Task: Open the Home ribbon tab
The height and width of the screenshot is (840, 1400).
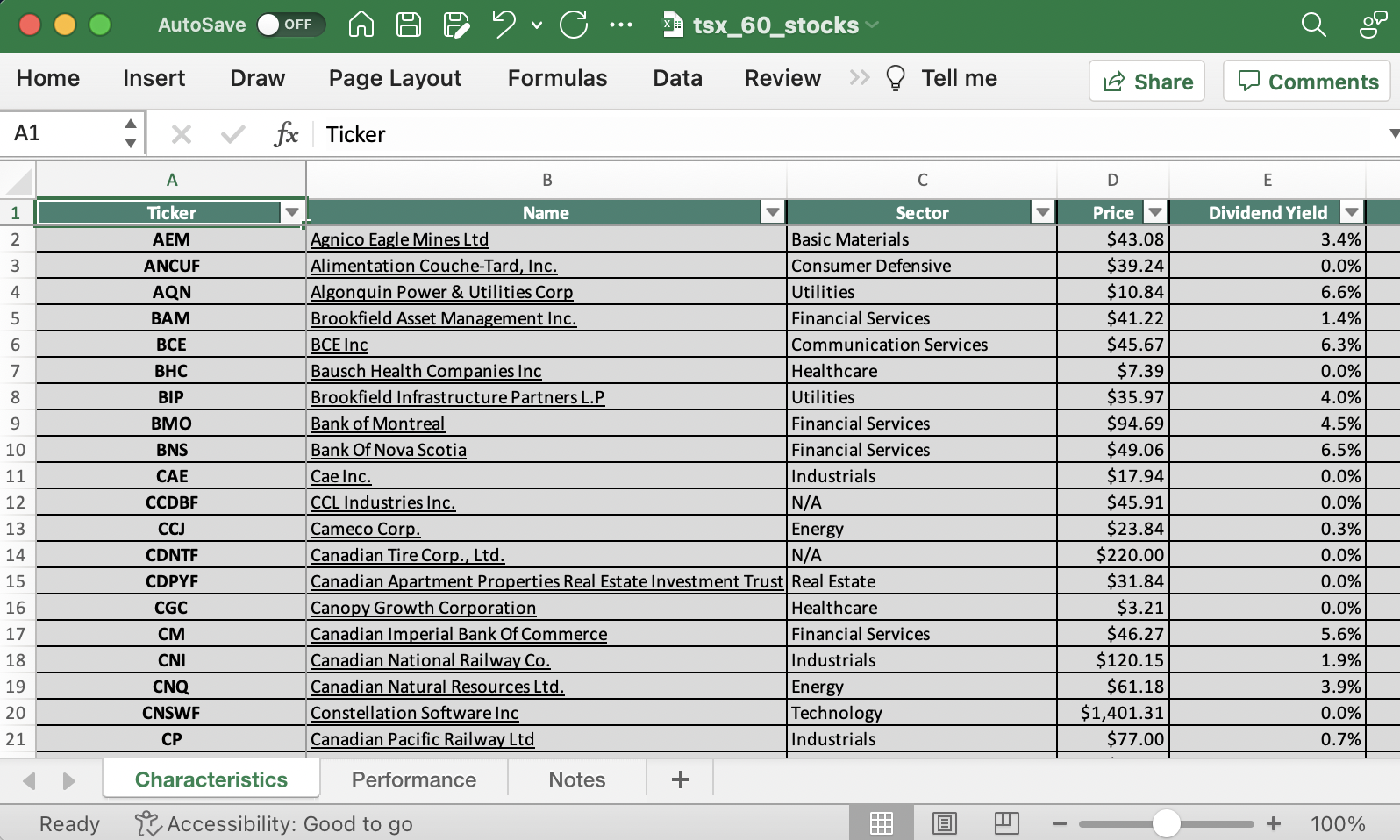Action: 48,78
